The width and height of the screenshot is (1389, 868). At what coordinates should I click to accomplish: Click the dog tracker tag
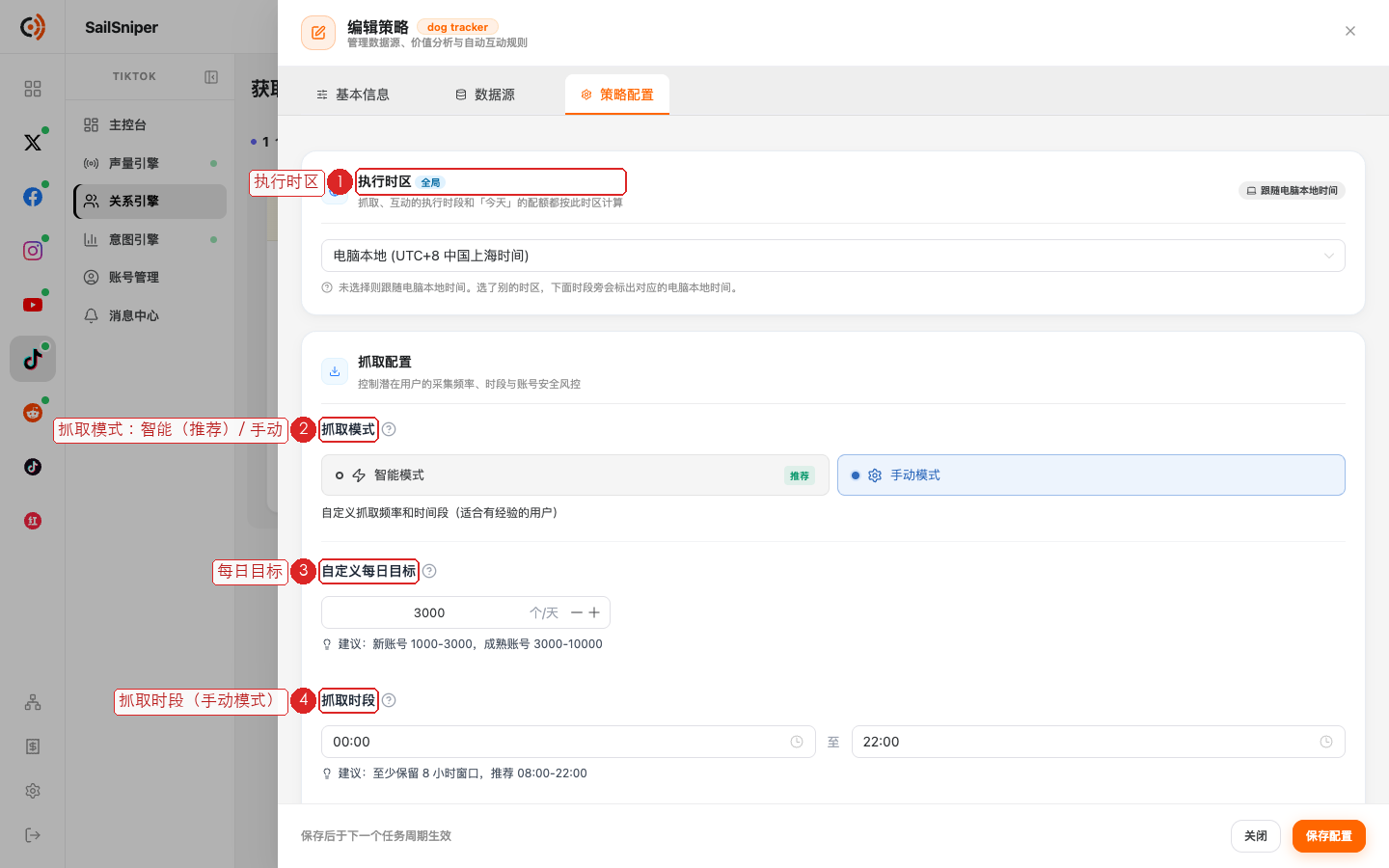coord(457,27)
